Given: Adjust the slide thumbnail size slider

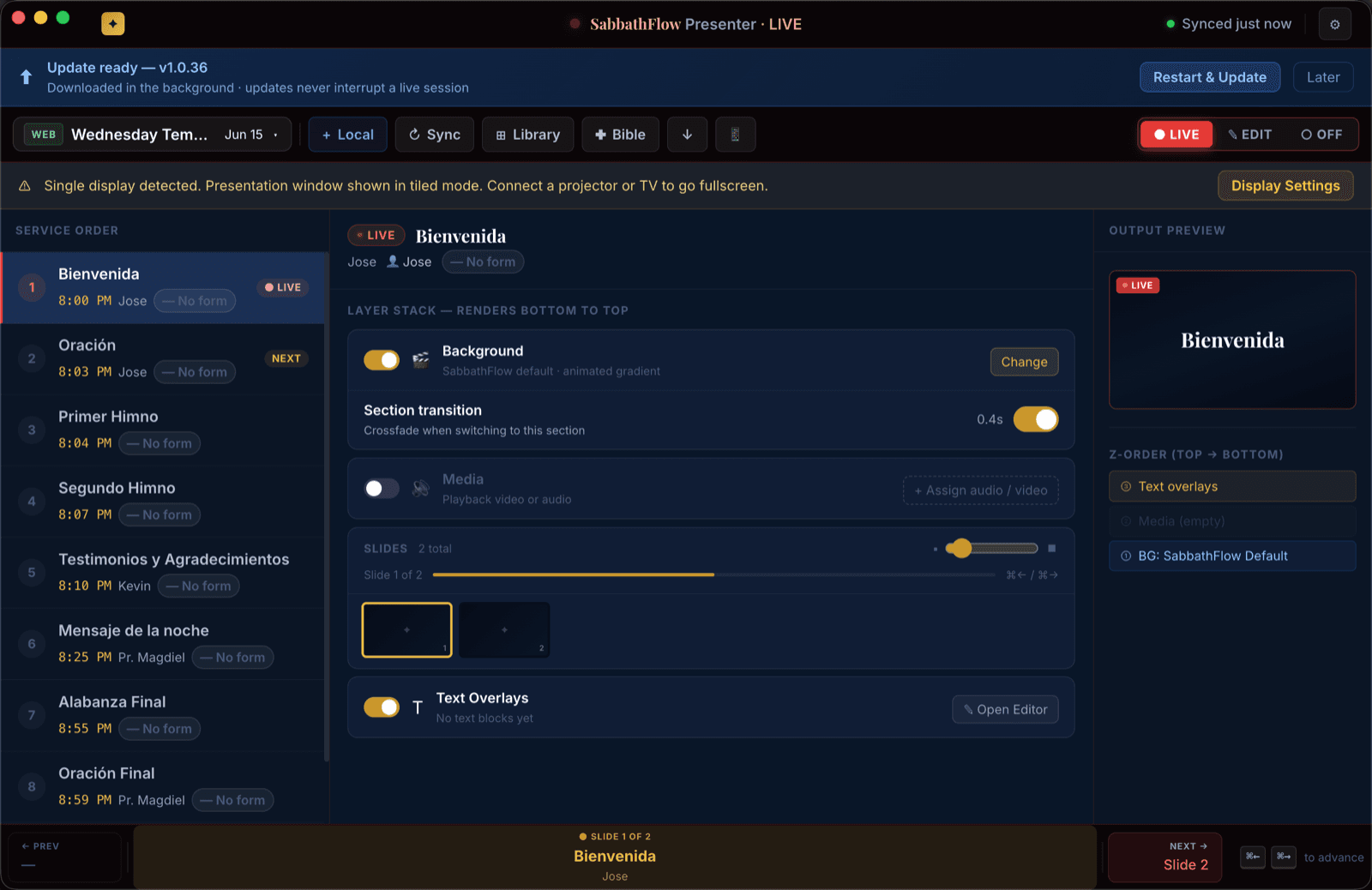Looking at the screenshot, I should coord(993,548).
